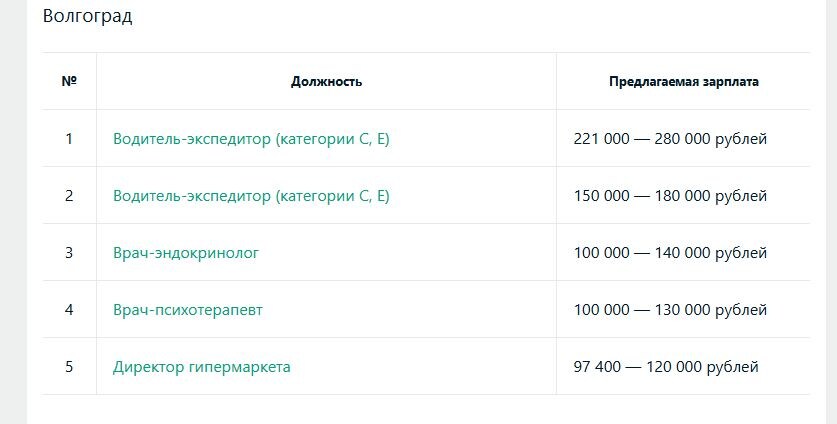Click the 100 000 — 130 000 рублей salary
The width and height of the screenshot is (837, 424).
click(x=670, y=310)
